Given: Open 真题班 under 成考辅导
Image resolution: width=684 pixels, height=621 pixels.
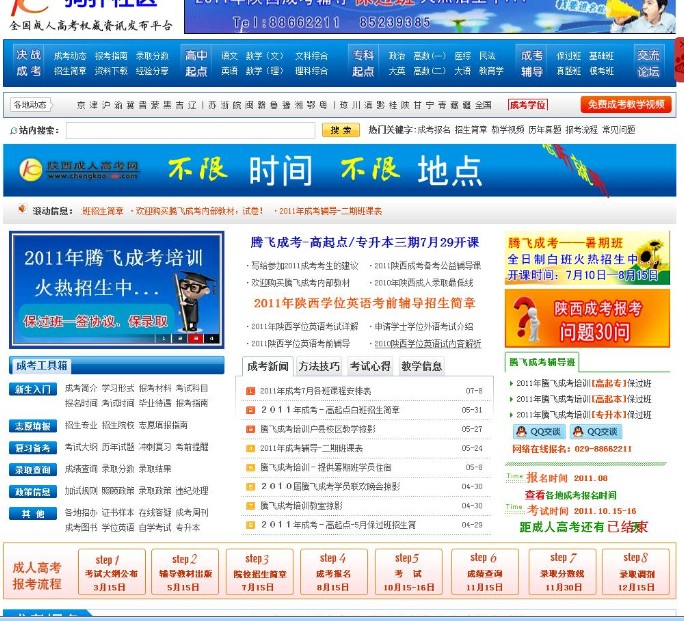Looking at the screenshot, I should pos(568,71).
